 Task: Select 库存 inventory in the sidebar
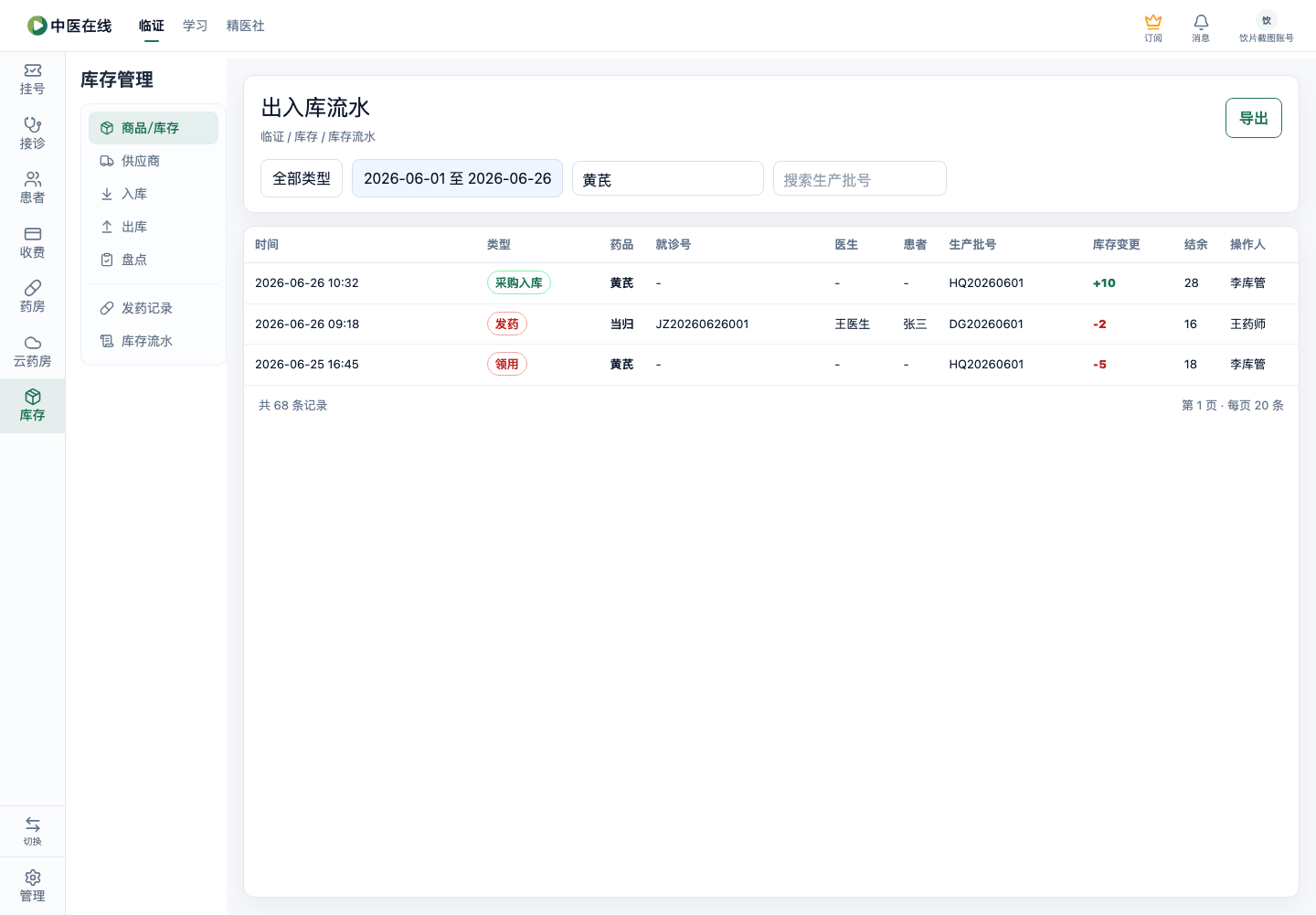click(x=33, y=406)
